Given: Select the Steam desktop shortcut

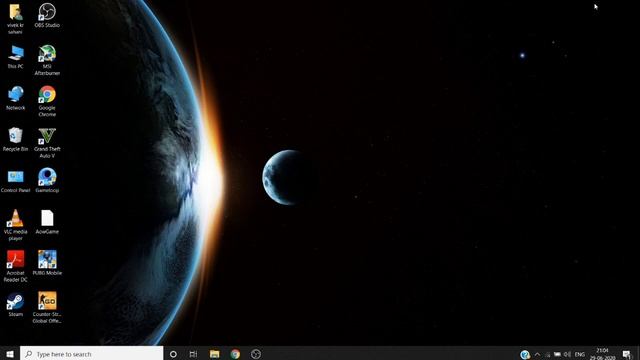Looking at the screenshot, I should click(15, 304).
